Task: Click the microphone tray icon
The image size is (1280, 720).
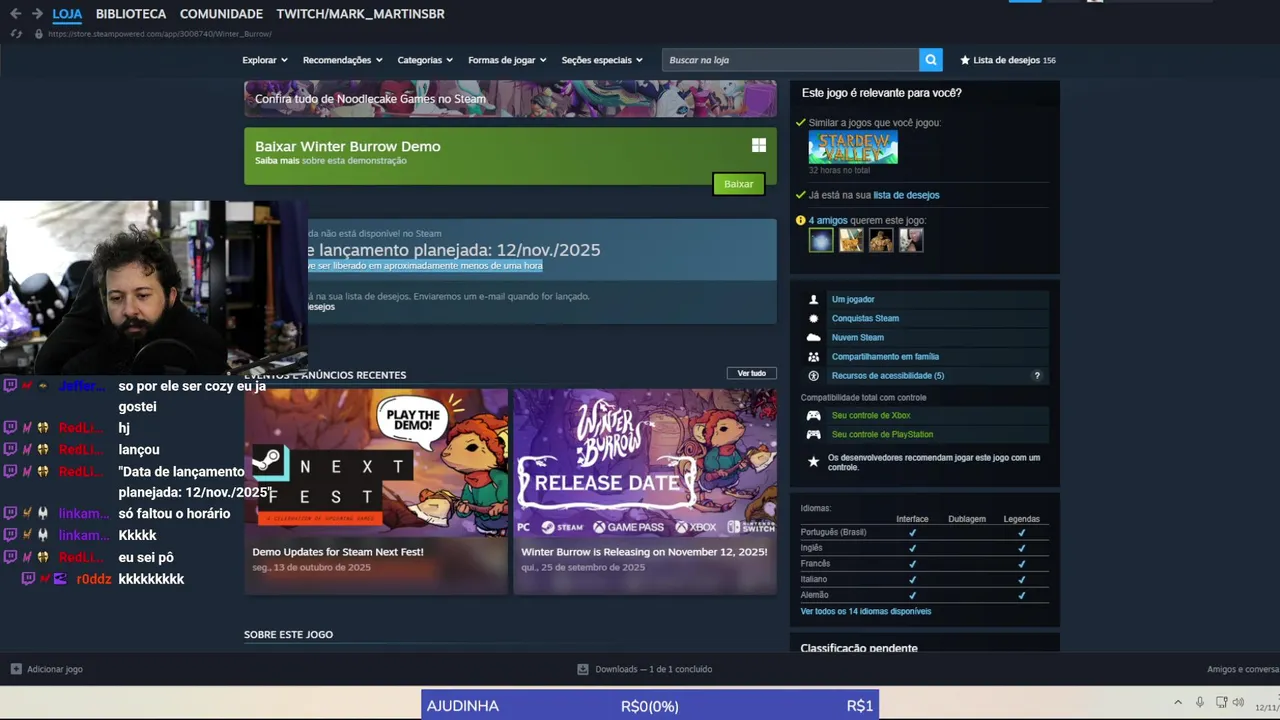Action: (x=1200, y=702)
